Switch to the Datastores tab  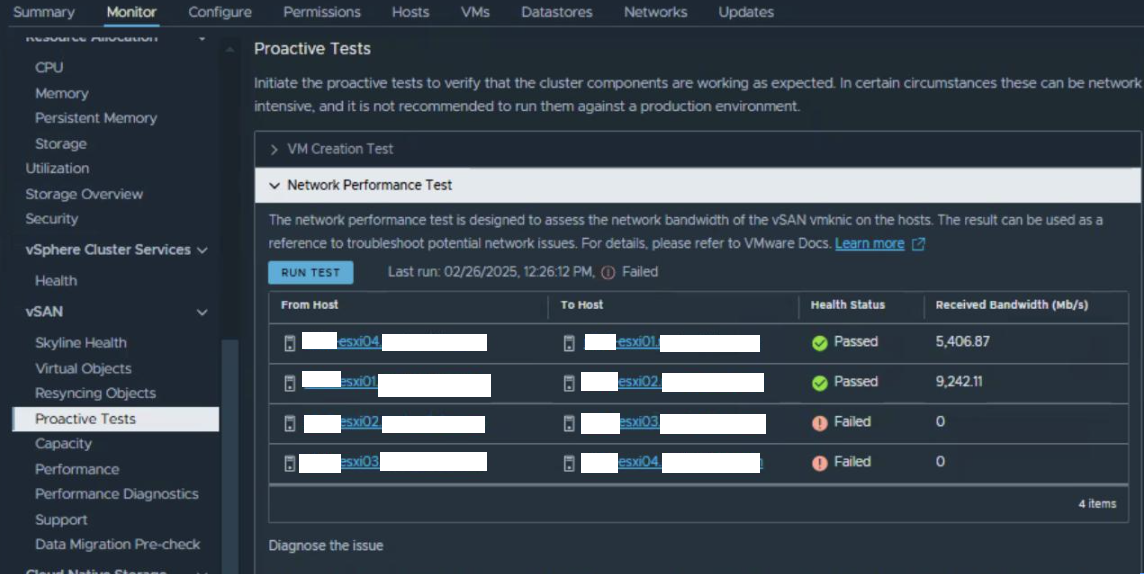coord(557,12)
